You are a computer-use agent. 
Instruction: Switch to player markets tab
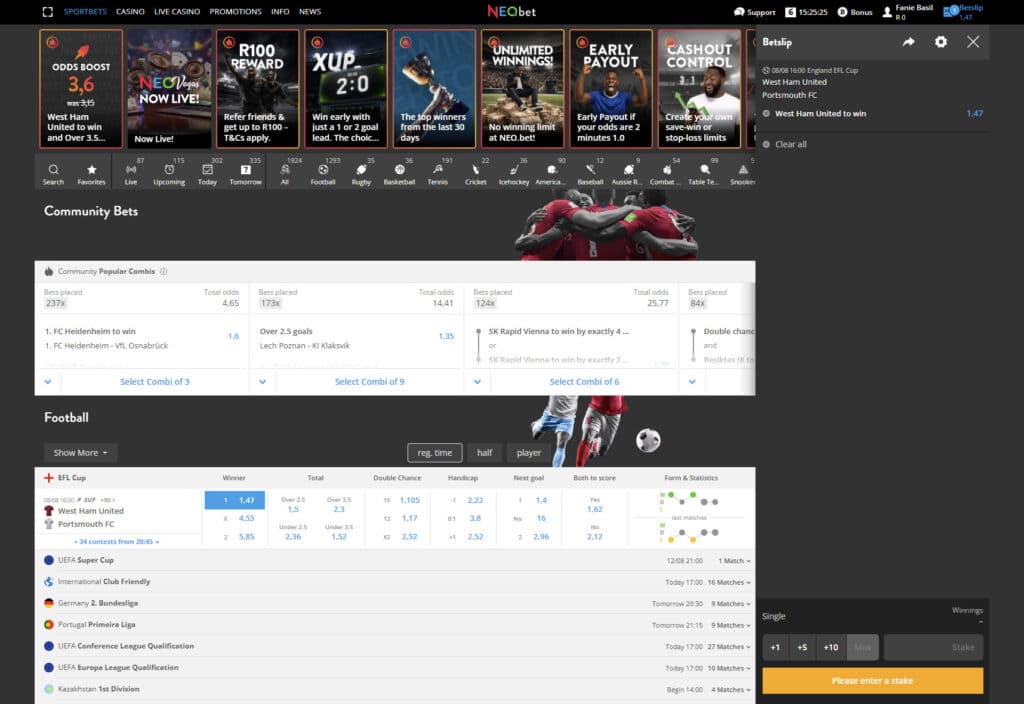coord(528,453)
